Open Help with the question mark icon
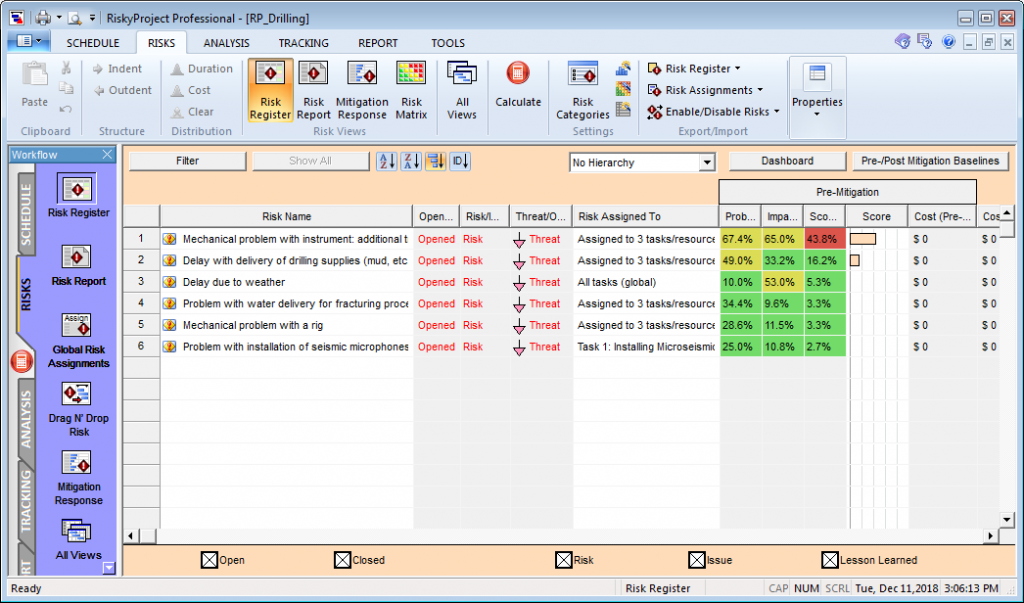The width and height of the screenshot is (1024, 603). (x=948, y=42)
